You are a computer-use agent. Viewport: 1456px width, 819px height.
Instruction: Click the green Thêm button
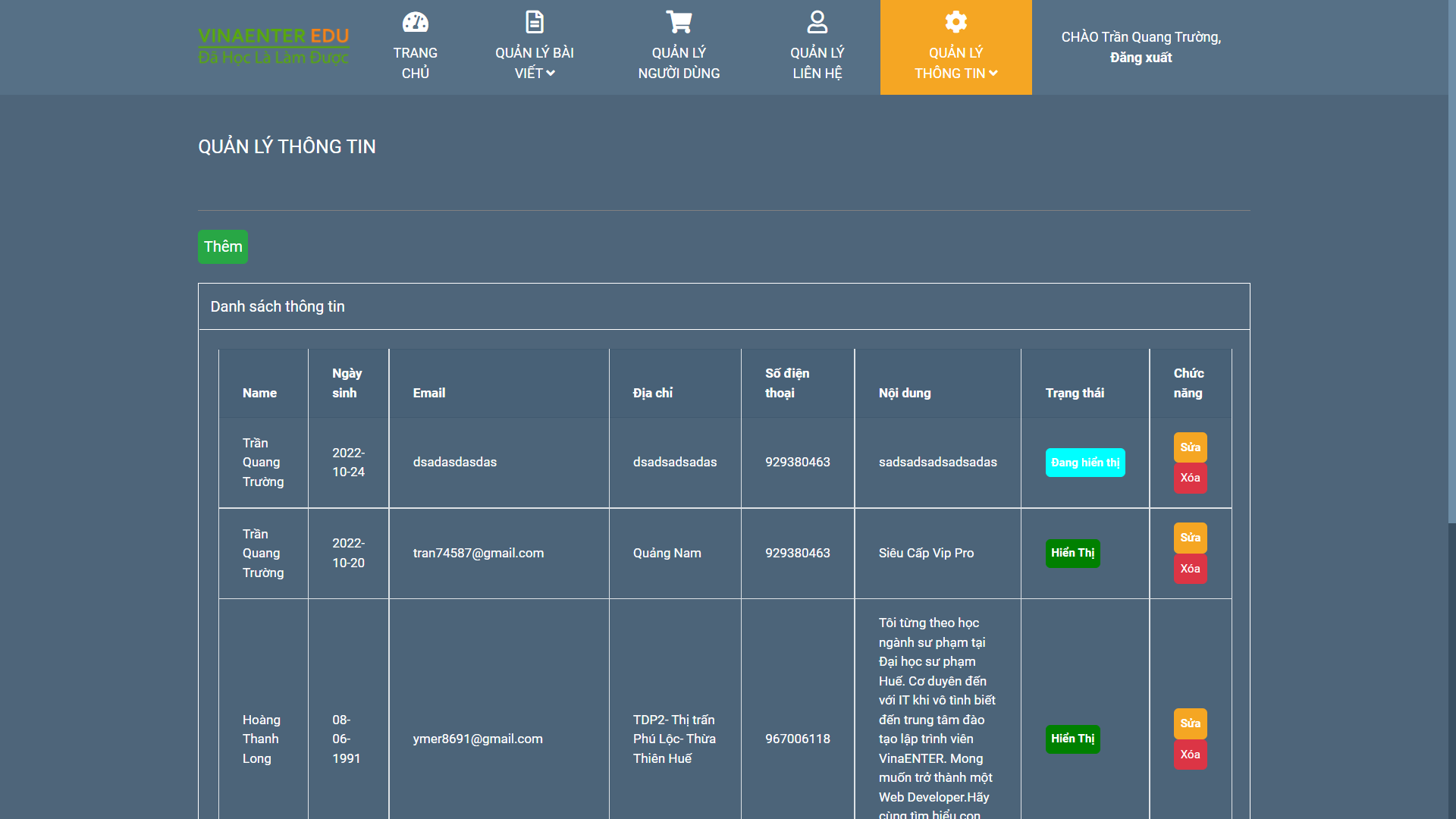click(x=222, y=246)
